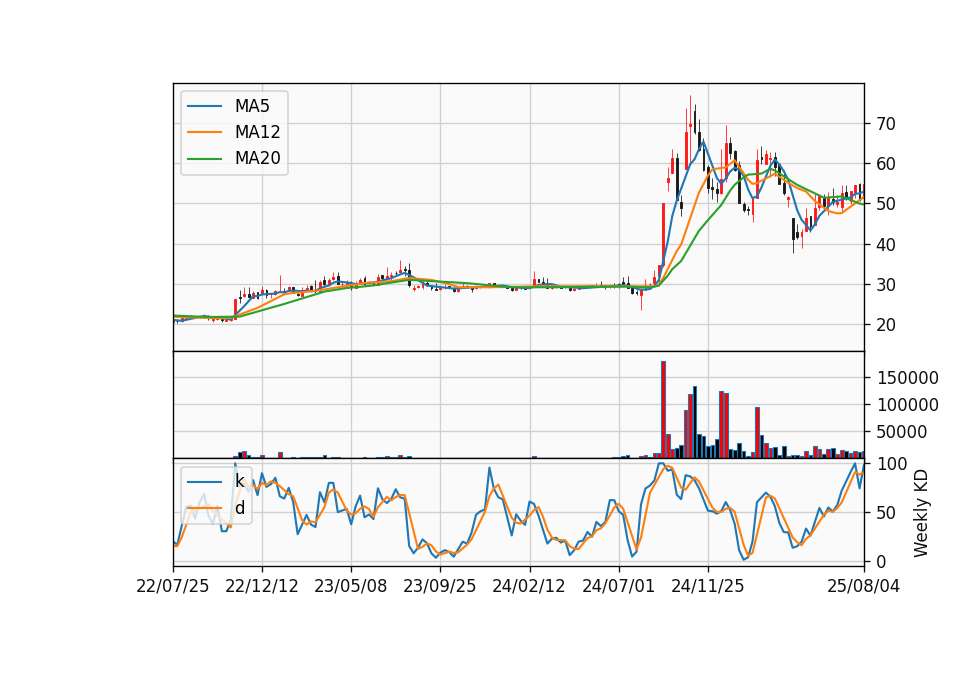Click the volume axis value 50000
This screenshot has width=960, height=690.
pyautogui.click(x=902, y=432)
